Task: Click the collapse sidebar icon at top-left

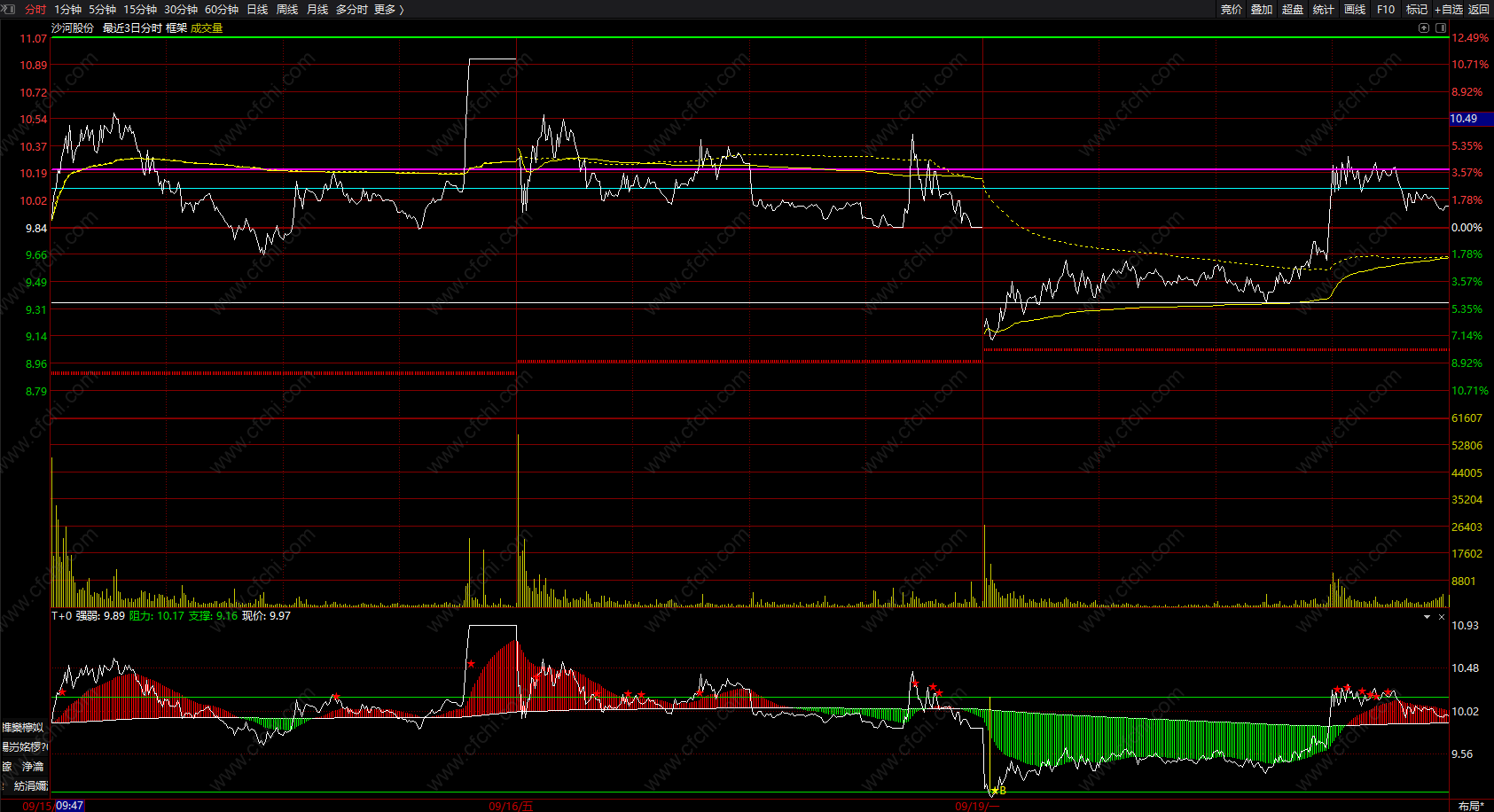Action: click(x=10, y=9)
